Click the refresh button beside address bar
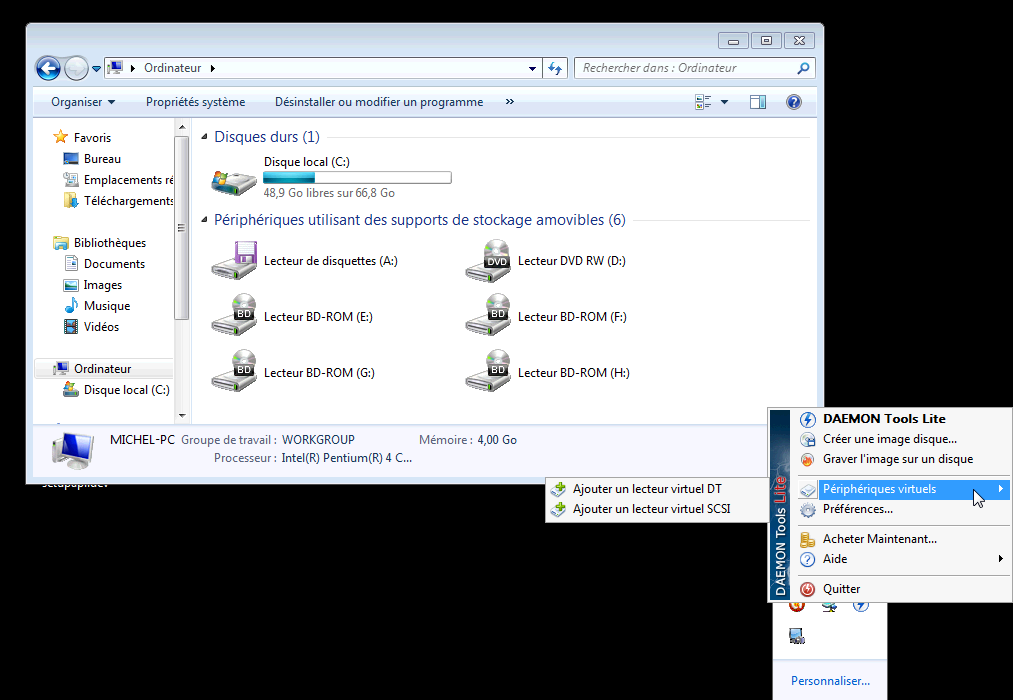This screenshot has width=1013, height=700. [556, 68]
